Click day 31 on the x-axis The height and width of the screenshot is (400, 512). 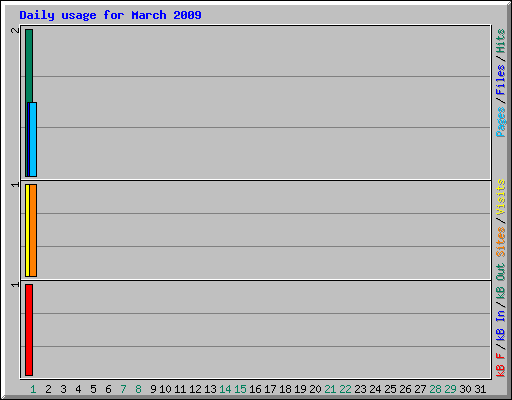point(480,389)
